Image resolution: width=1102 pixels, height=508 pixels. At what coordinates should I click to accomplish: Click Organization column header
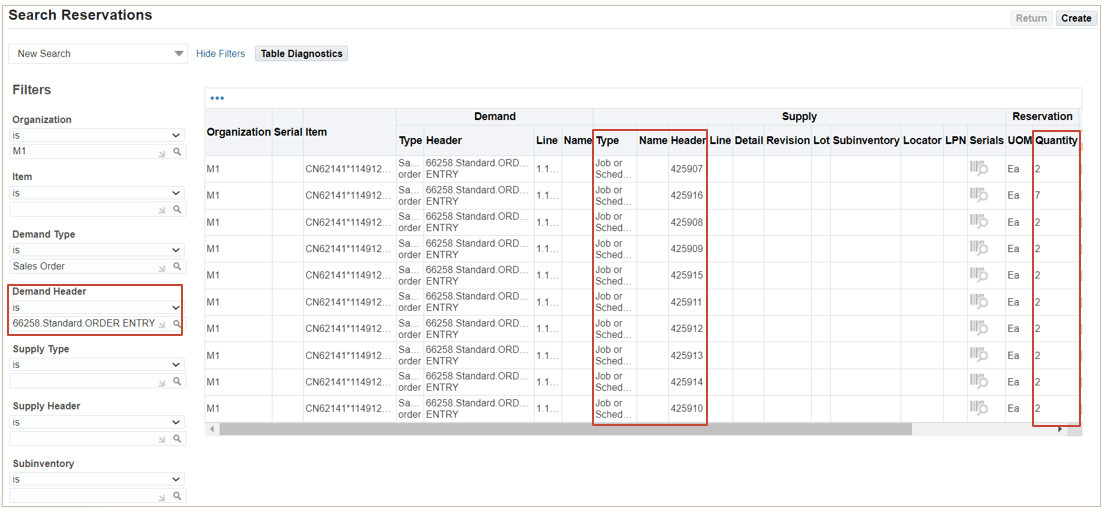[x=238, y=131]
